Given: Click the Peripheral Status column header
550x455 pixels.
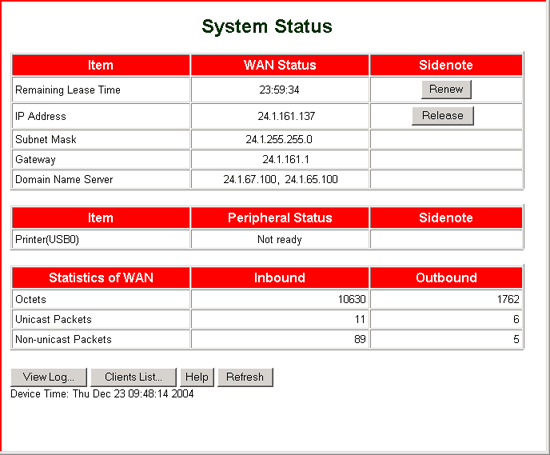Looking at the screenshot, I should click(x=280, y=218).
